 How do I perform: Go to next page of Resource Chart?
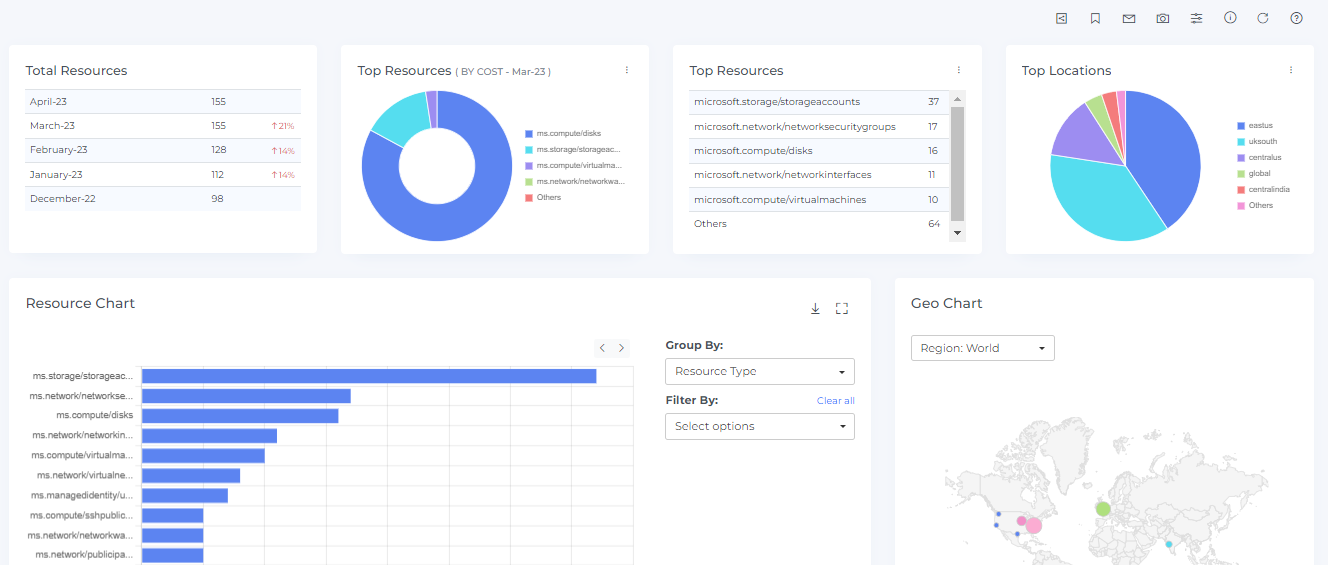tap(622, 348)
